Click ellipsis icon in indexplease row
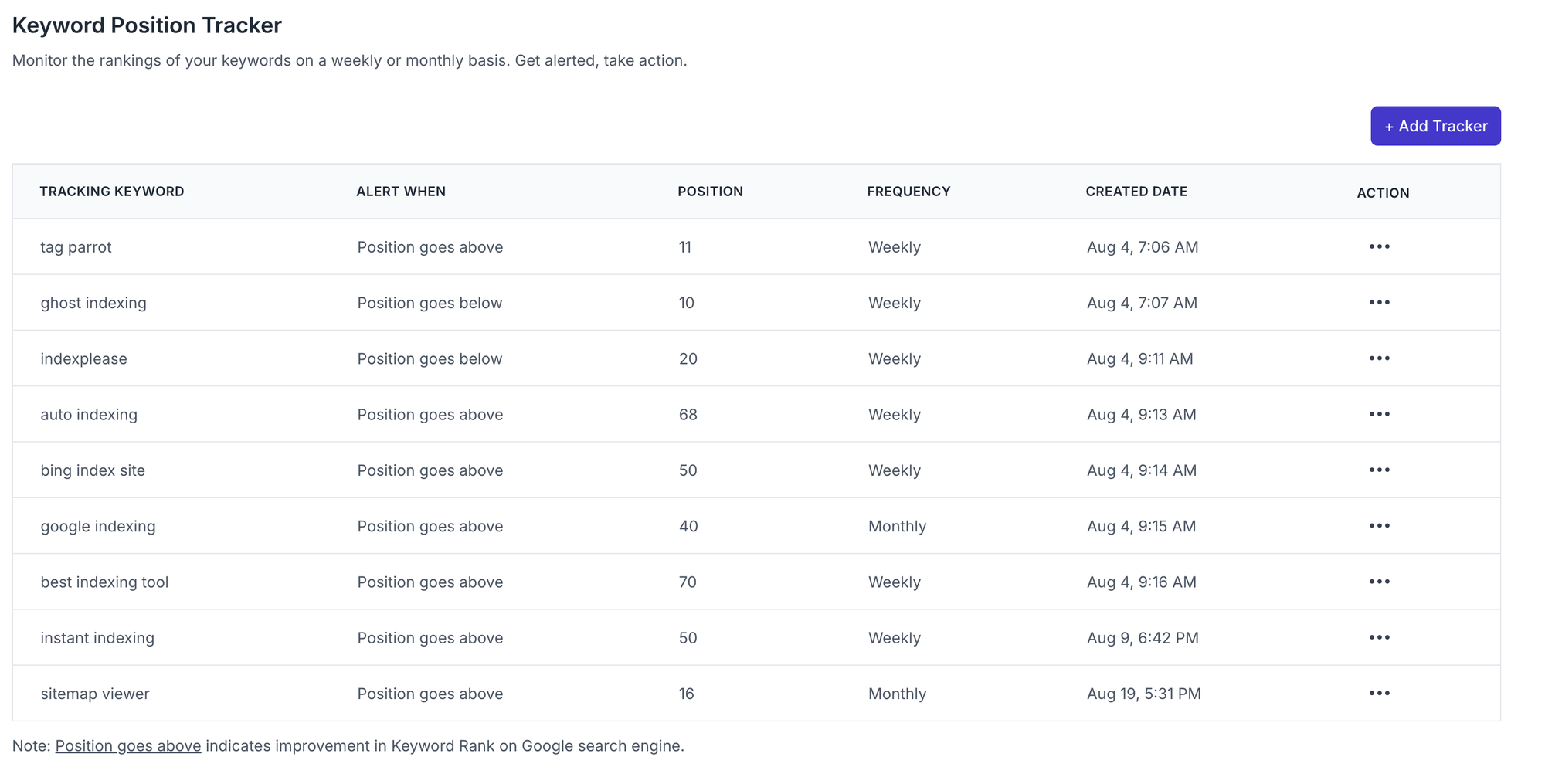 tap(1379, 358)
